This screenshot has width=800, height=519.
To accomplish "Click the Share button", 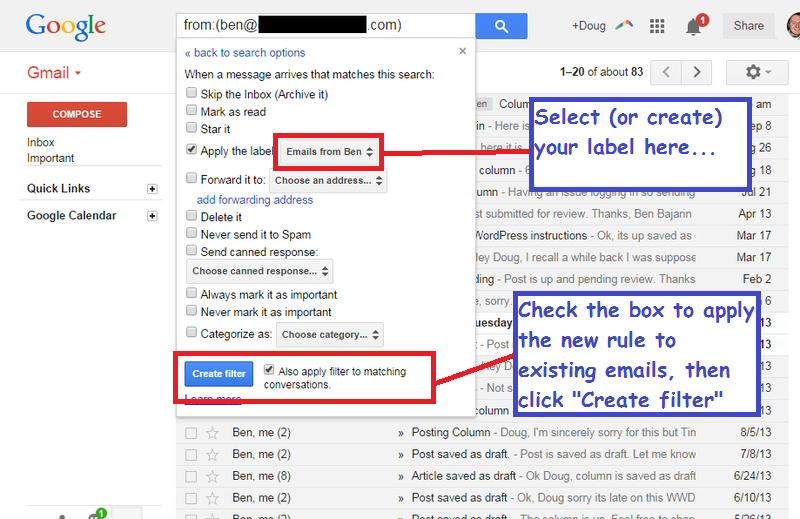I will tap(748, 26).
